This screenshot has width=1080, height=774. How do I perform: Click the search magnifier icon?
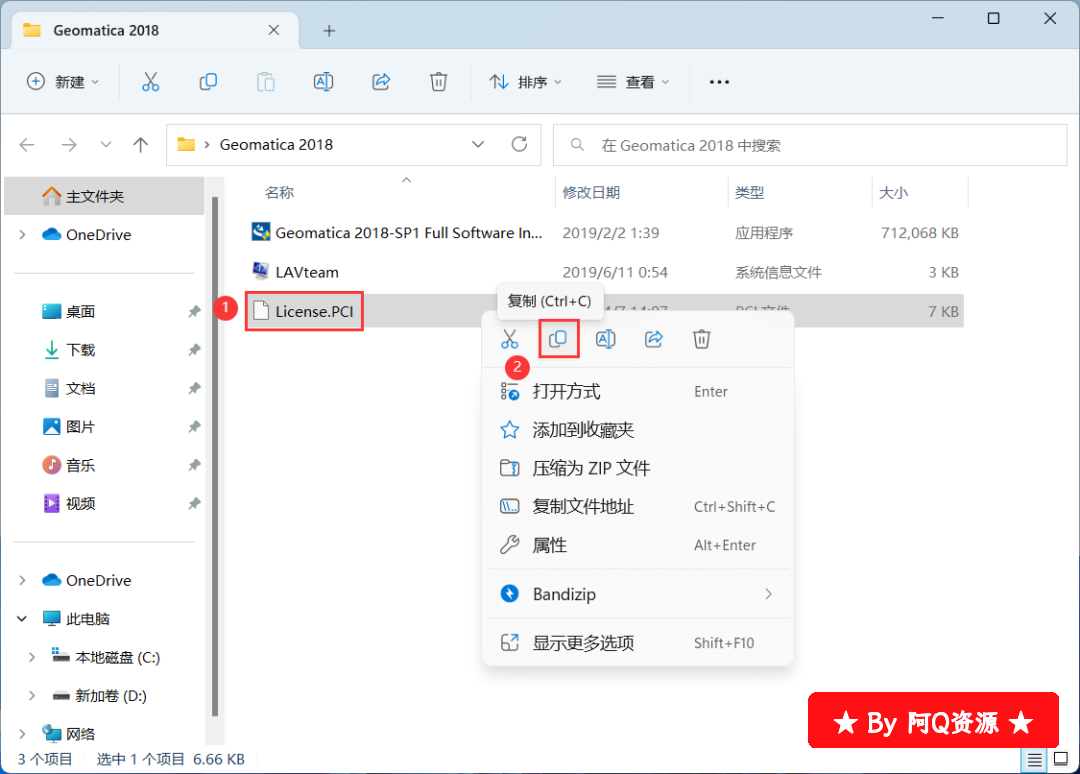click(577, 145)
